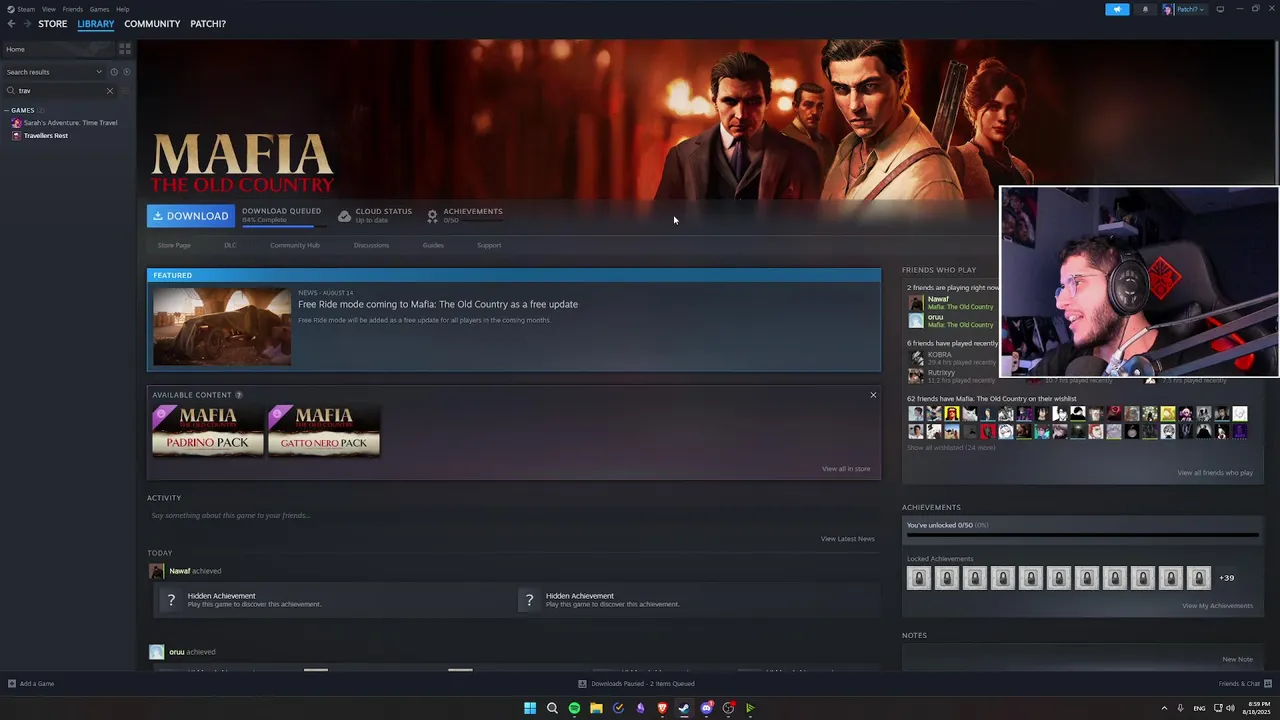Show the +39 more locked achievements
The width and height of the screenshot is (1280, 720).
tap(1226, 578)
